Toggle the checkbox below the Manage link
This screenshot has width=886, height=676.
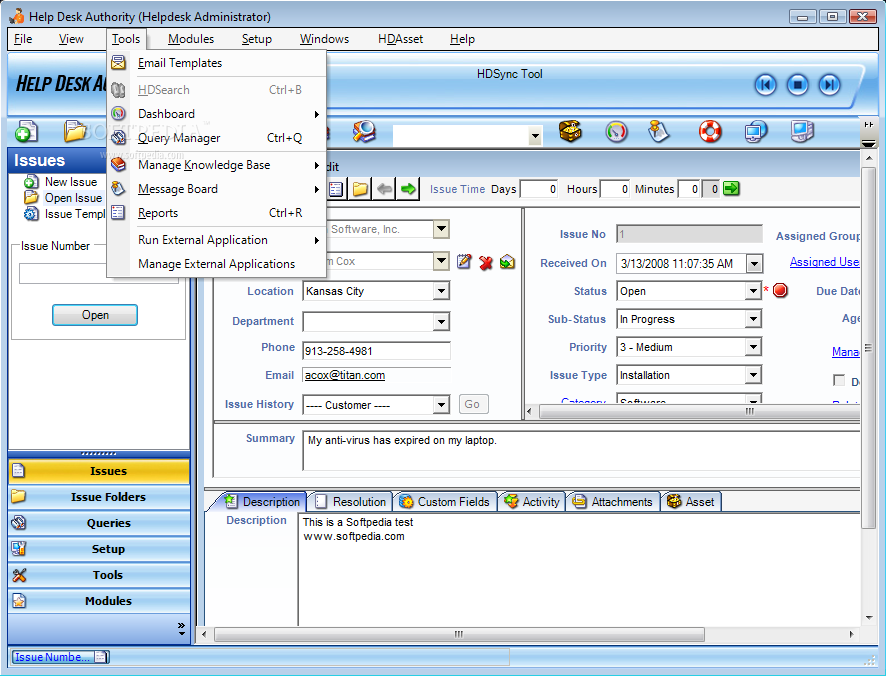[839, 380]
